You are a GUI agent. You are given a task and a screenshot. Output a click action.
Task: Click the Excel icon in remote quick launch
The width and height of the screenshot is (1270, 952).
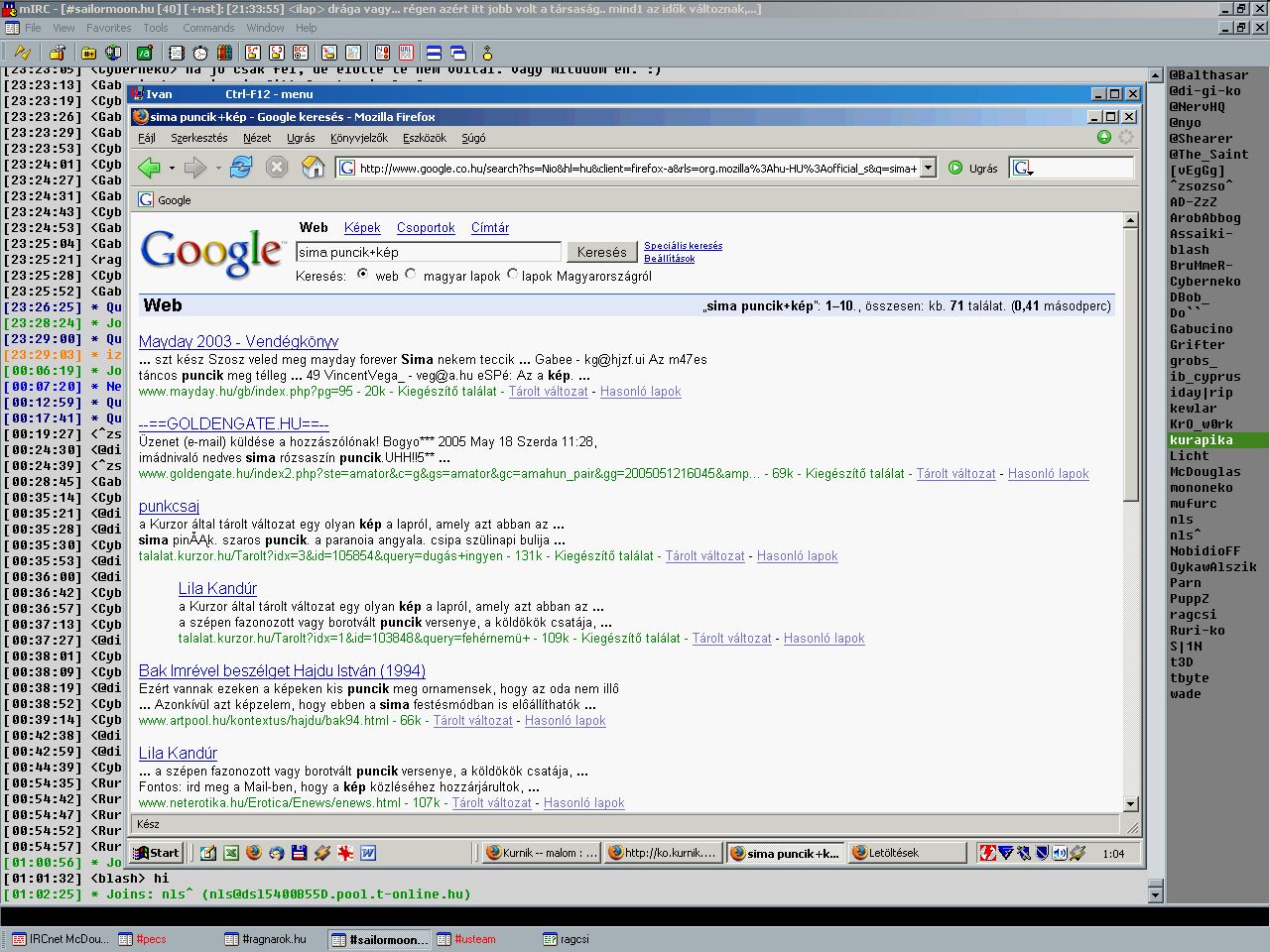tap(231, 853)
